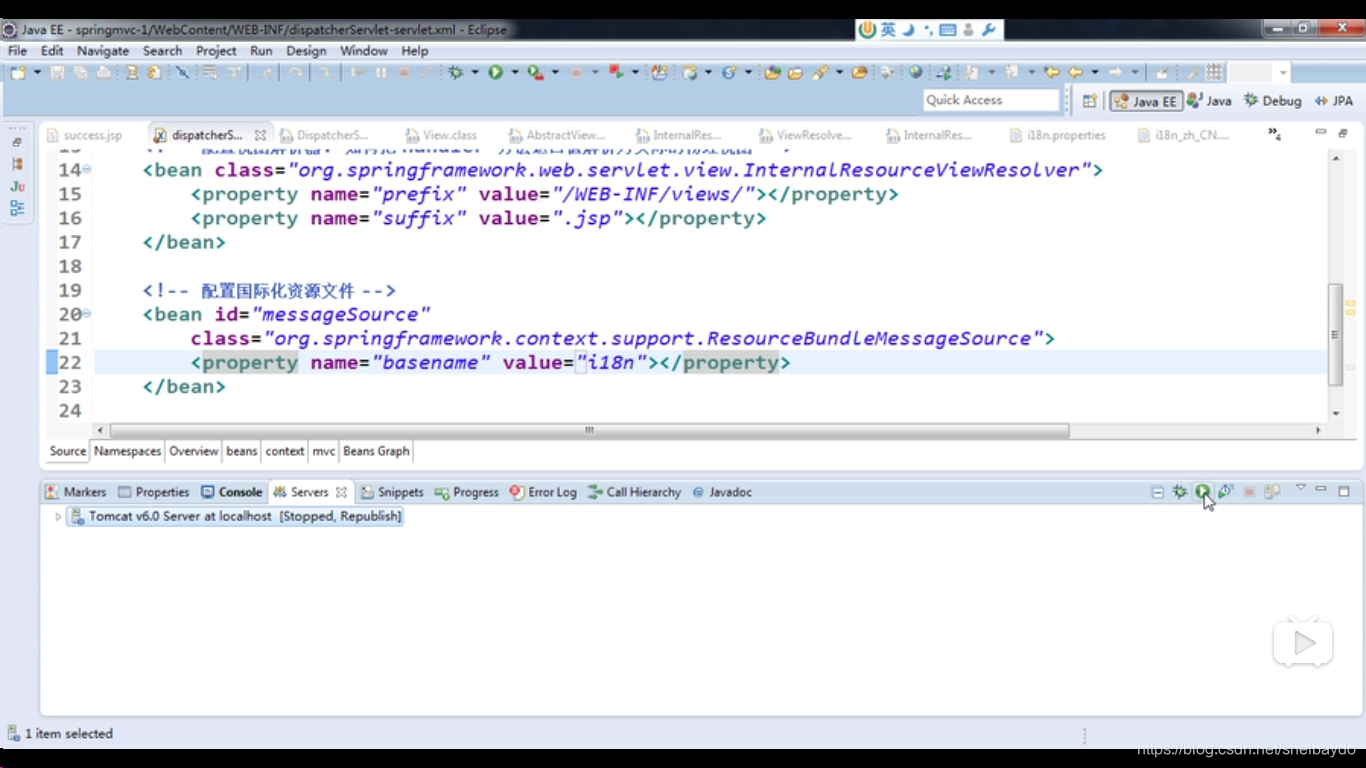This screenshot has height=768, width=1366.
Task: Click the JUnit 'Ju' icon in left sidebar
Action: click(17, 186)
